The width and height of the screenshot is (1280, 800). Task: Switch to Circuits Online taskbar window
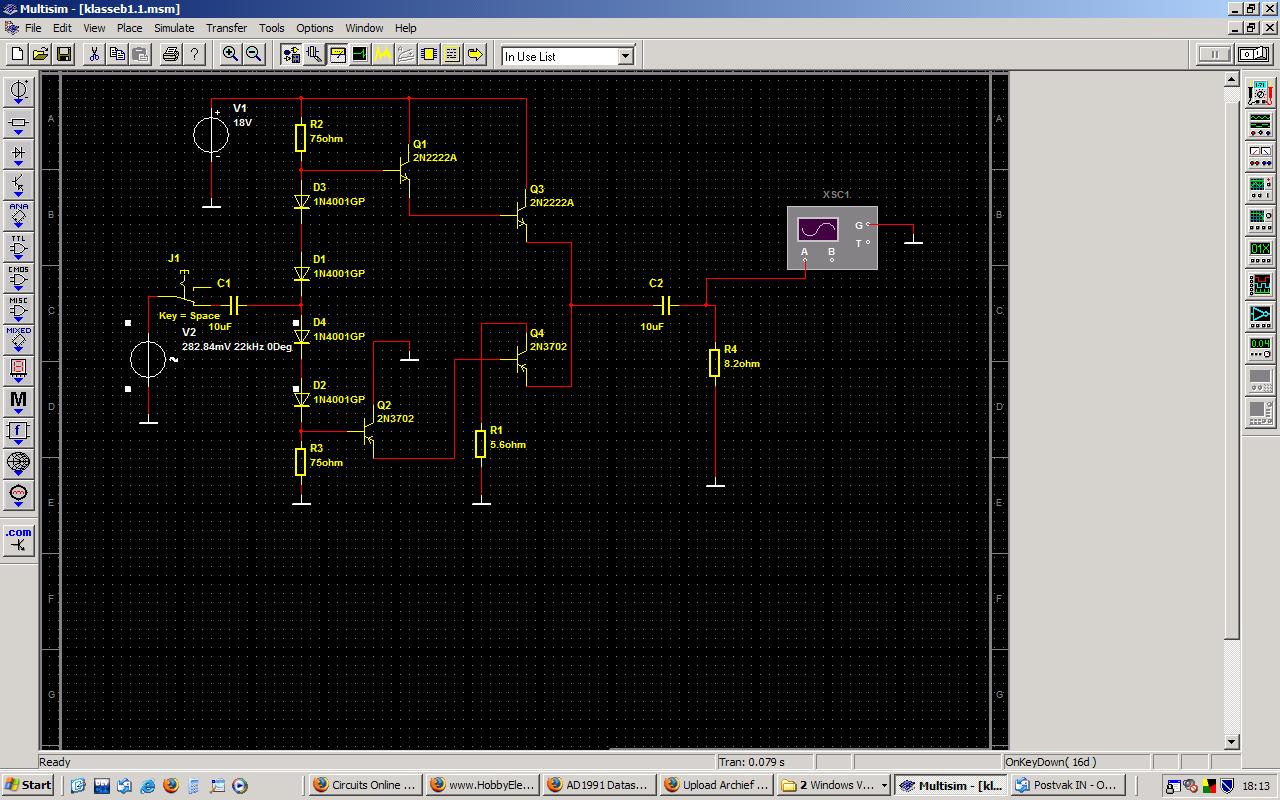click(x=364, y=785)
